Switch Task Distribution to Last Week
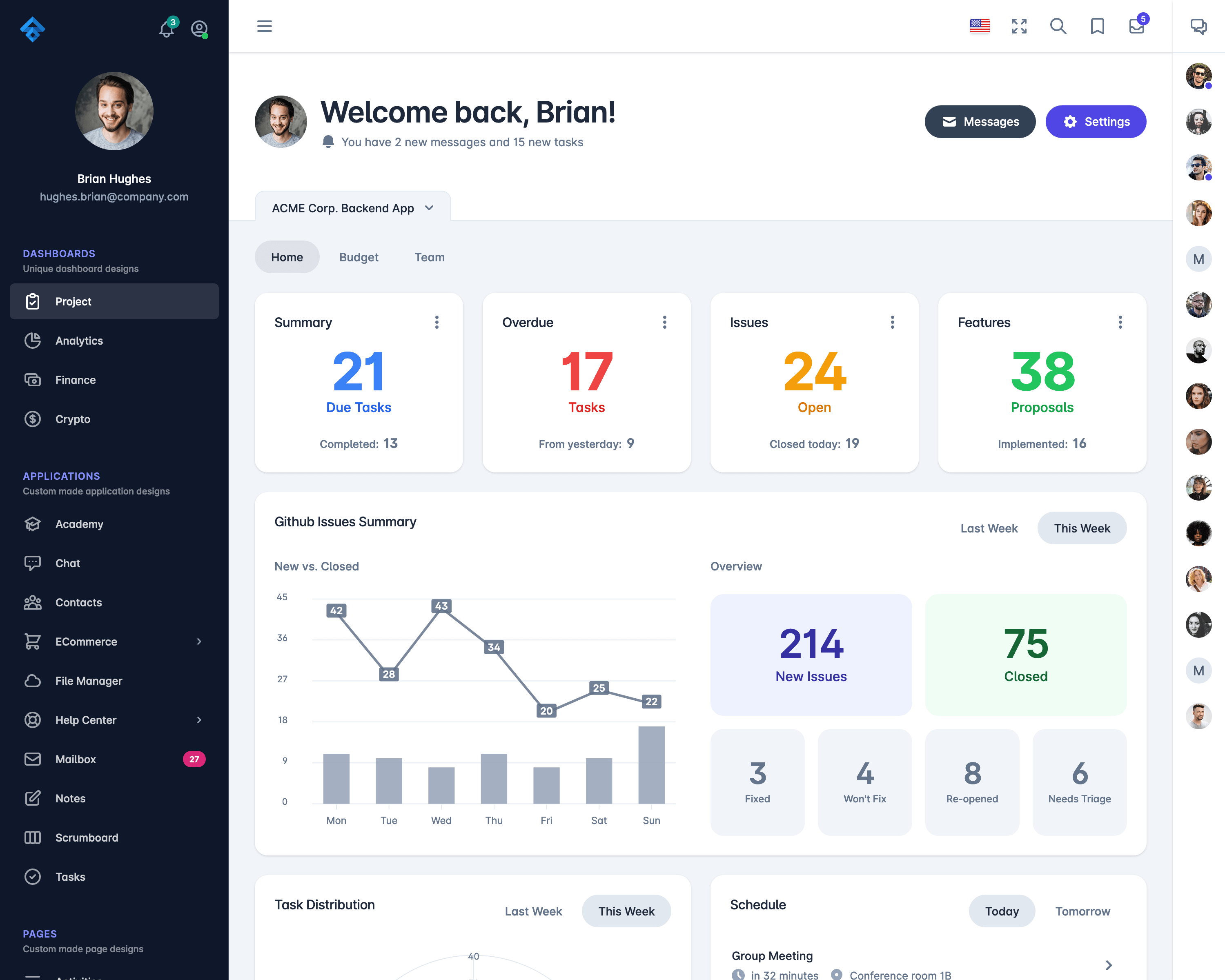This screenshot has width=1225, height=980. pos(533,911)
